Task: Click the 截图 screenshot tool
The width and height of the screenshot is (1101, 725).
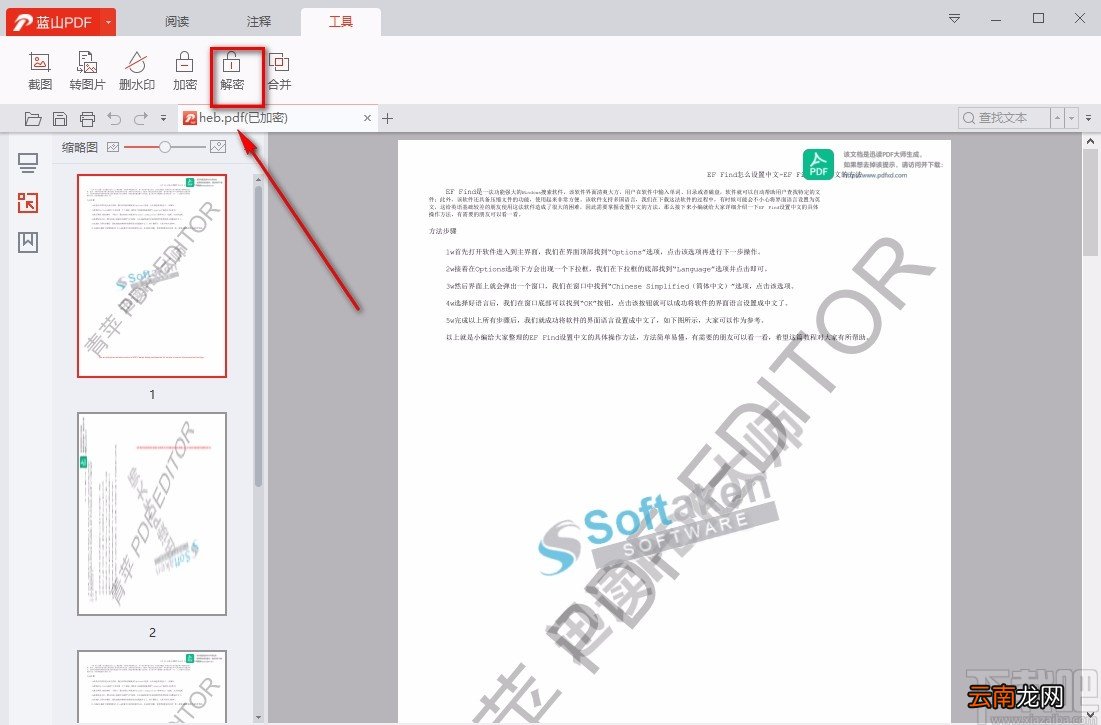Action: [40, 72]
